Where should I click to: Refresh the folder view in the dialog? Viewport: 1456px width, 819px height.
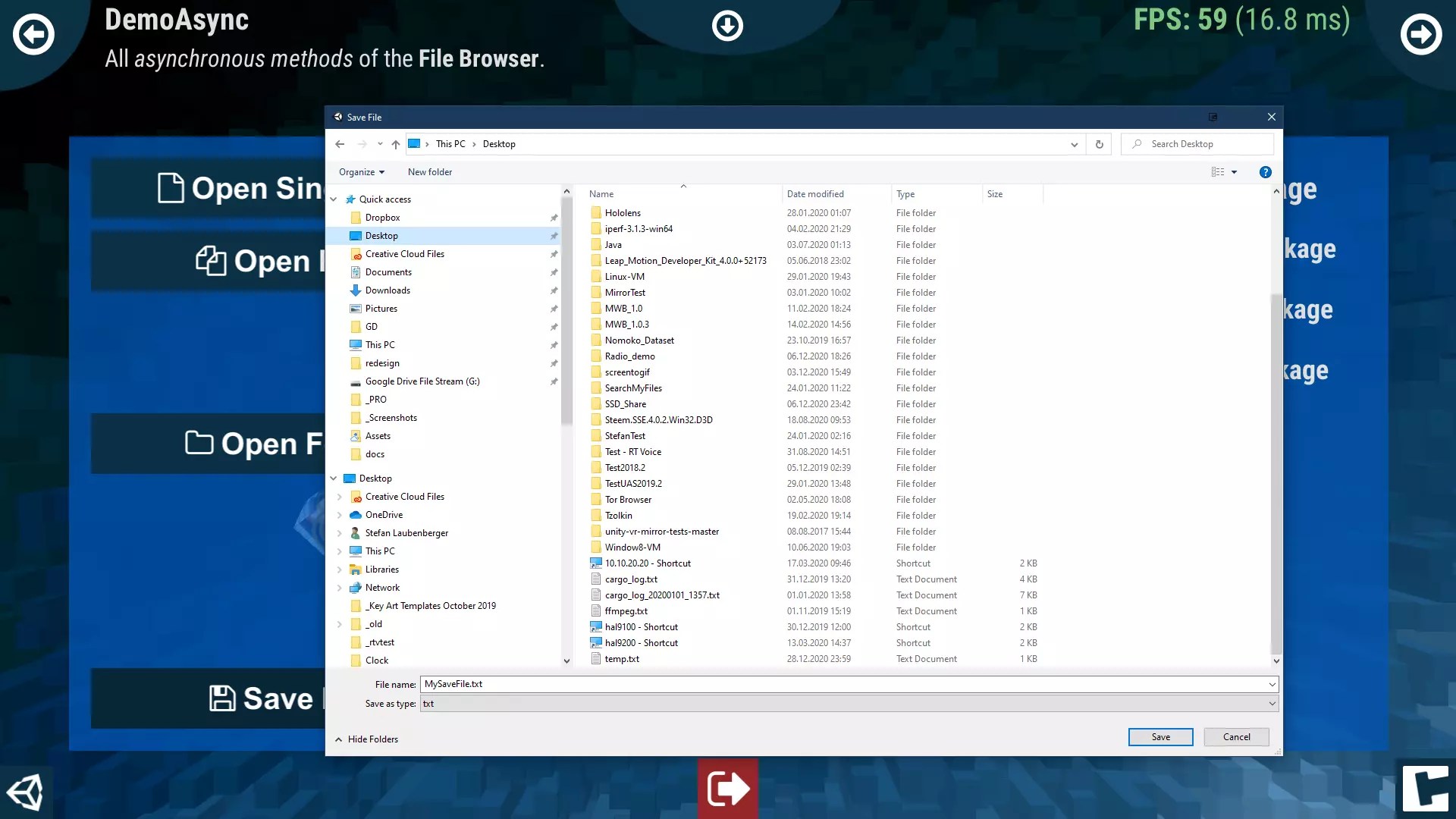(1099, 143)
